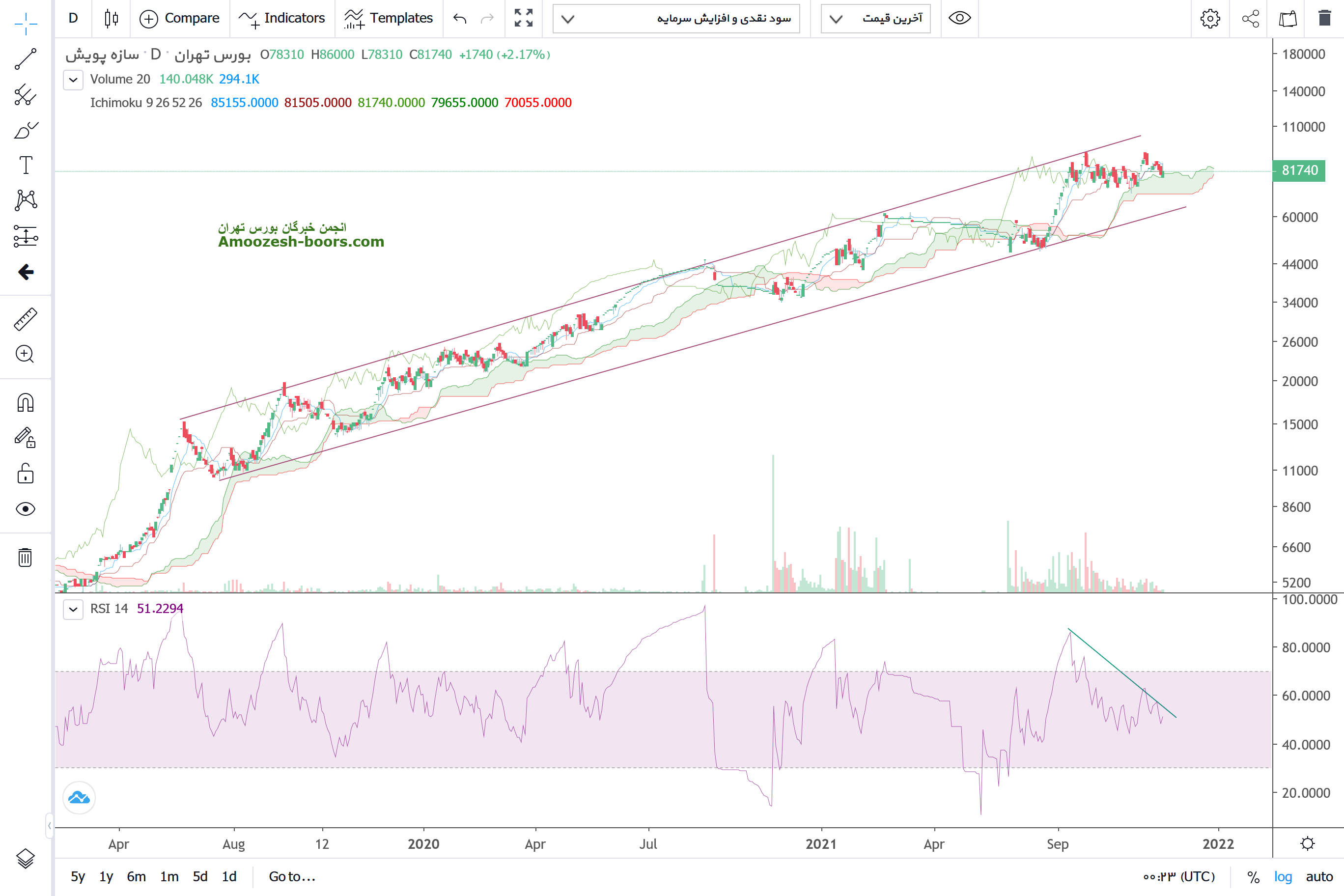Collapse the RSI 14 indicator legend
The width and height of the screenshot is (1344, 896).
(73, 609)
